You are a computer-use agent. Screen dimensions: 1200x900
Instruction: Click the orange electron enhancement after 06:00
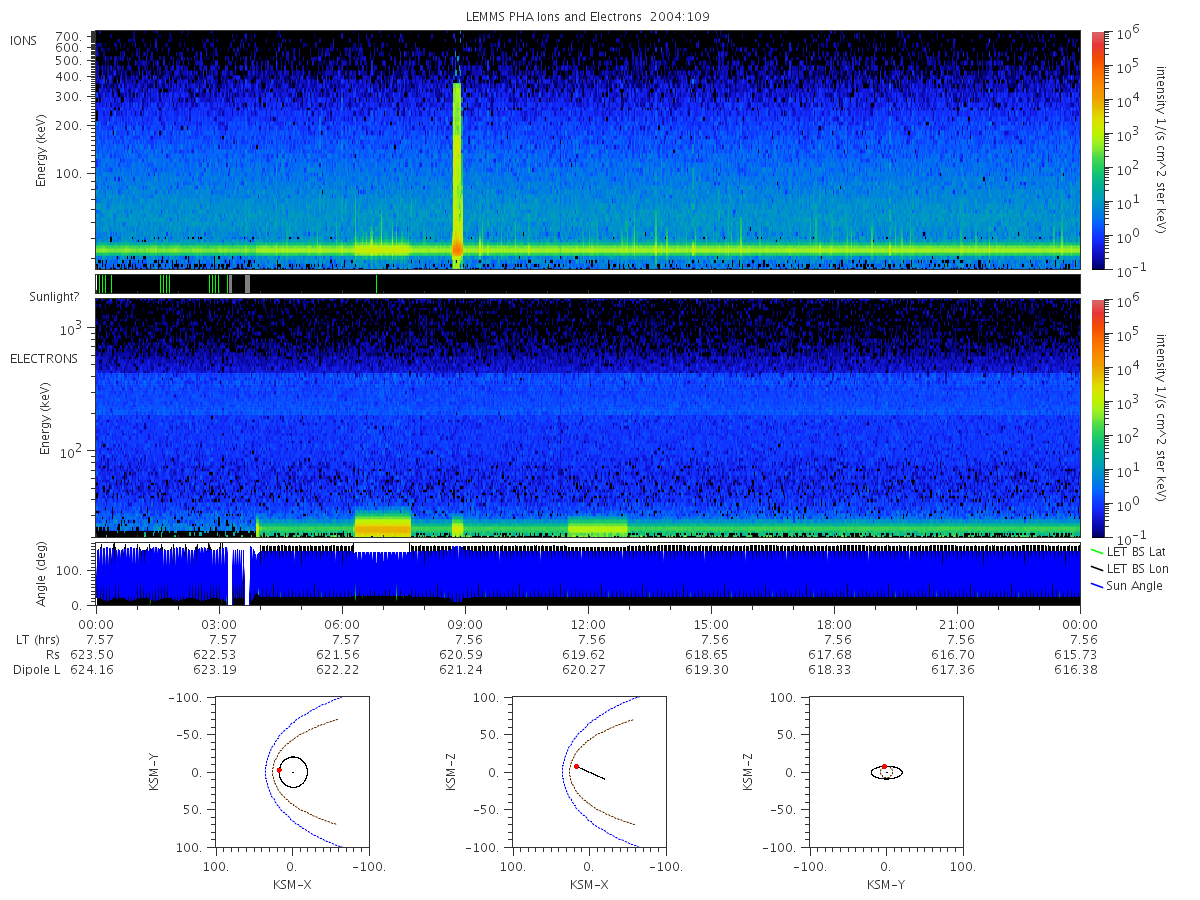coord(382,525)
